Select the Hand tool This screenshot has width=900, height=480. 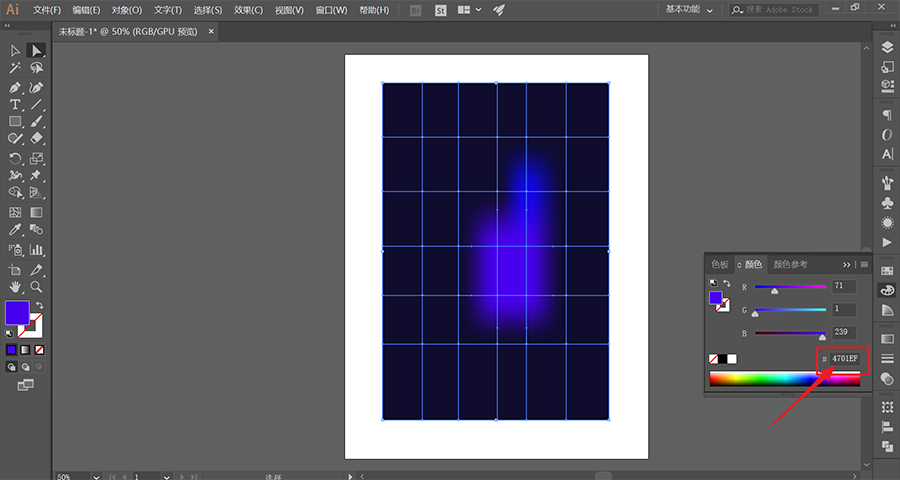coord(16,287)
